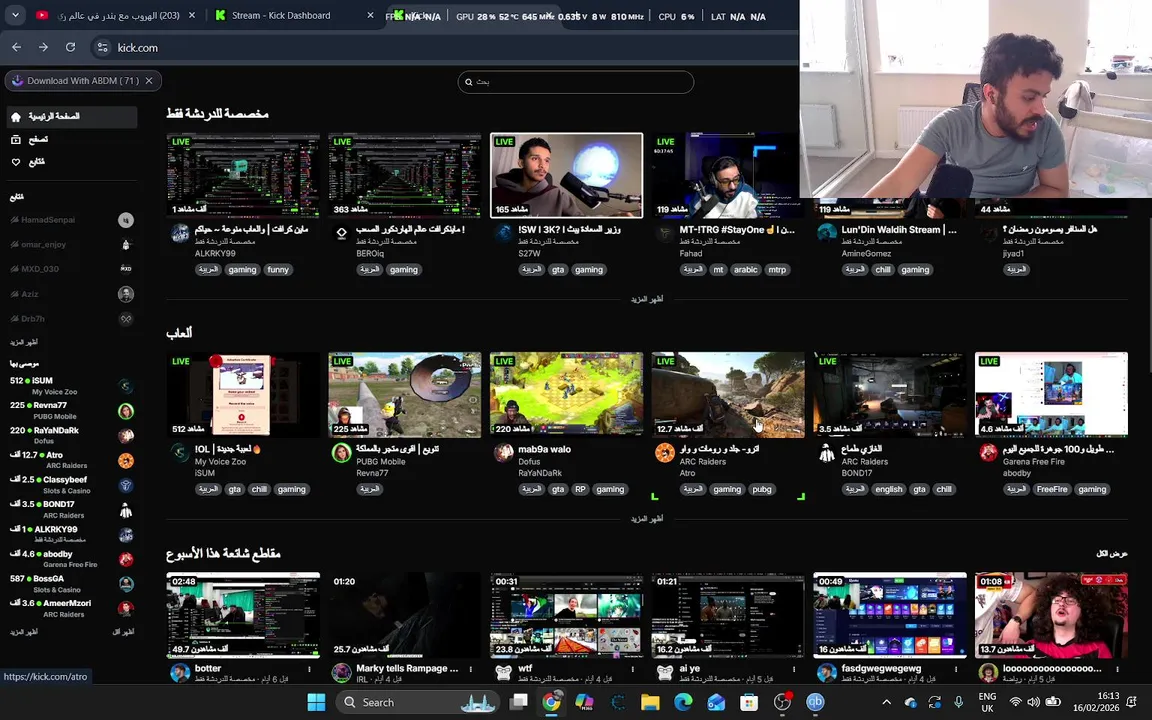Open site information icon beside kick.com
This screenshot has width=1152, height=720.
(x=102, y=47)
